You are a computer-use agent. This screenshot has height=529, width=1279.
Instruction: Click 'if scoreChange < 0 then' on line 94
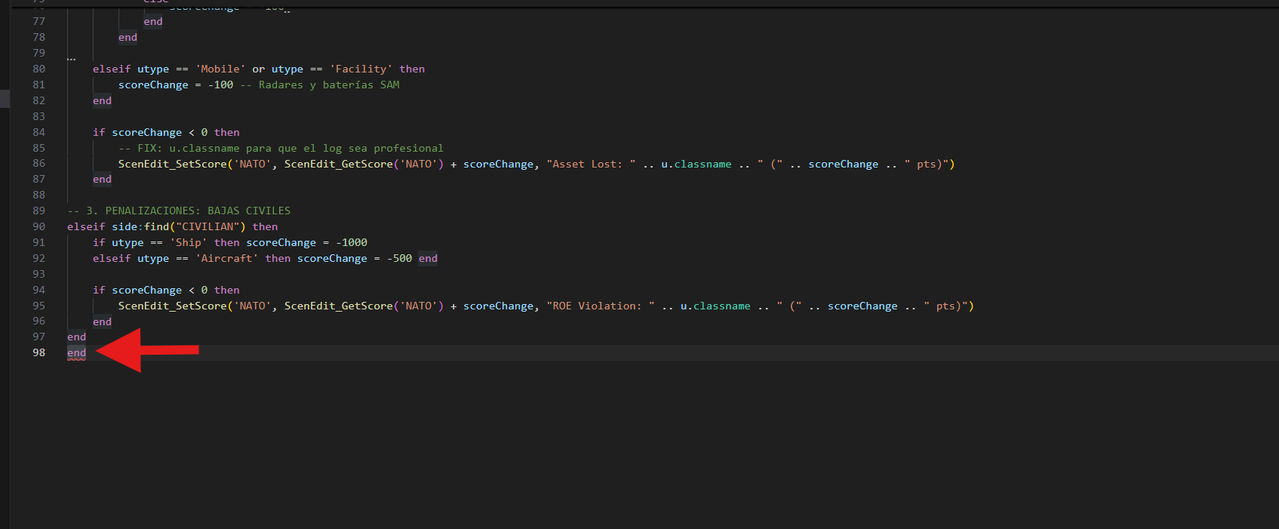coord(166,290)
